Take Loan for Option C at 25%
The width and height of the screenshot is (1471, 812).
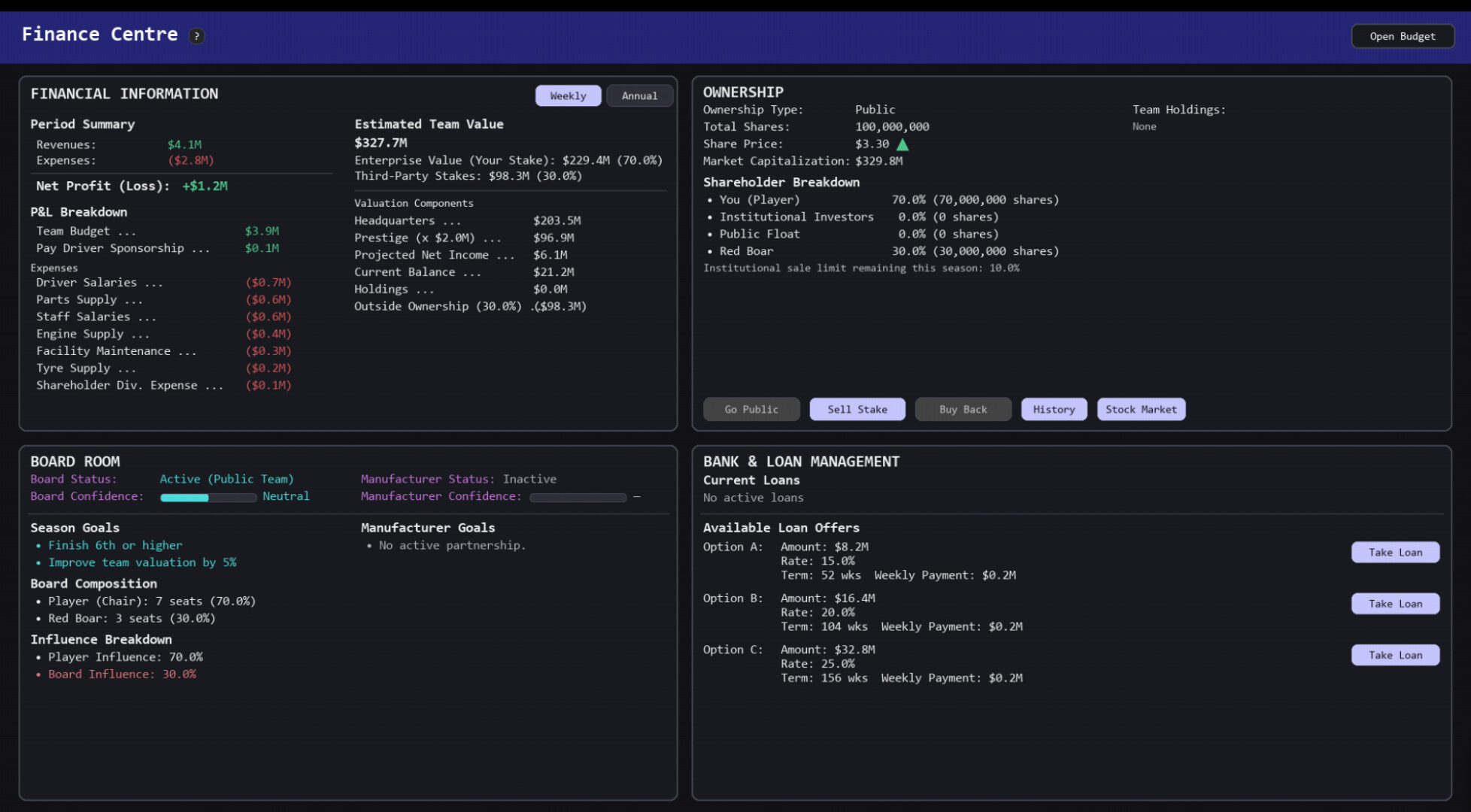click(1395, 654)
